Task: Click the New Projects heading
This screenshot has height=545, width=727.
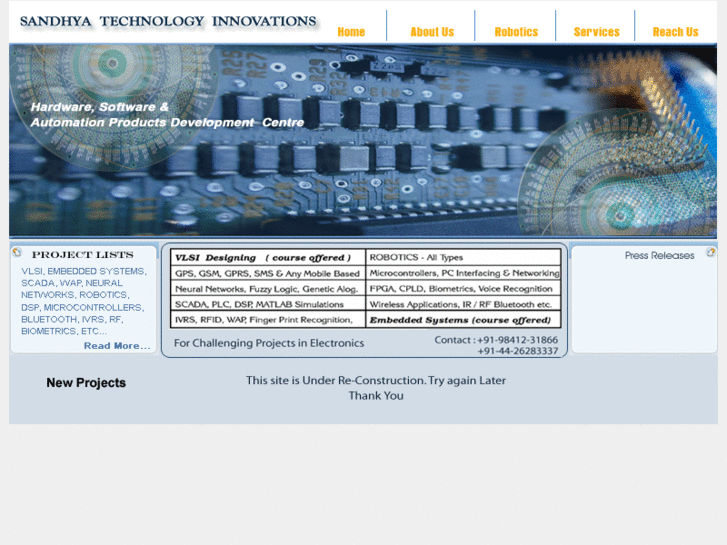Action: point(86,383)
